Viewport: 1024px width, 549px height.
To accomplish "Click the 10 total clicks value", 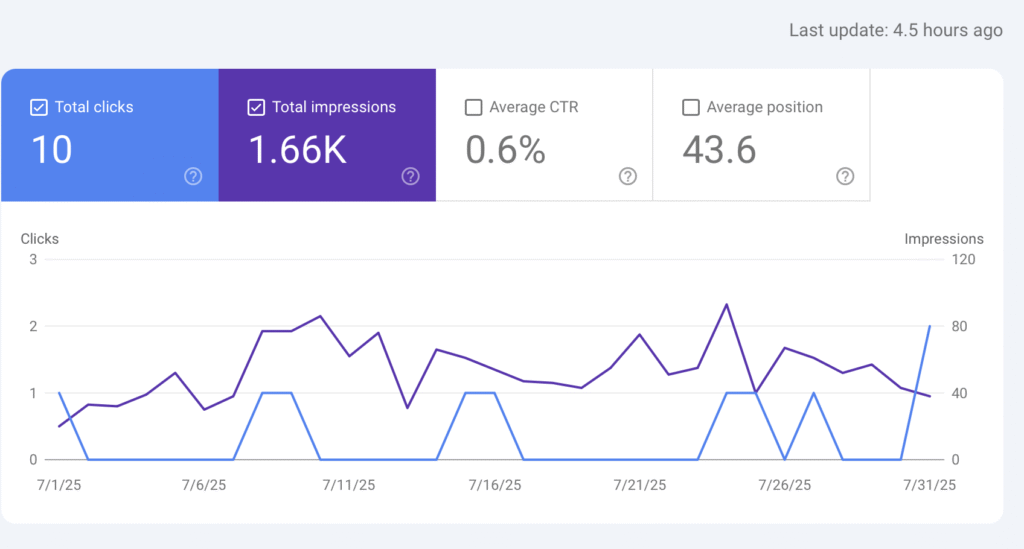I will [52, 150].
